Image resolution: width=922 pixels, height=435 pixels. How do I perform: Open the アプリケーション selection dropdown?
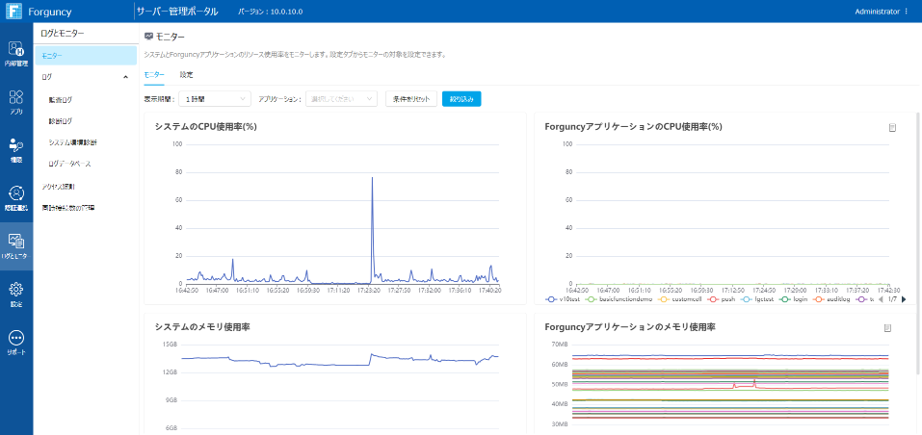(342, 99)
